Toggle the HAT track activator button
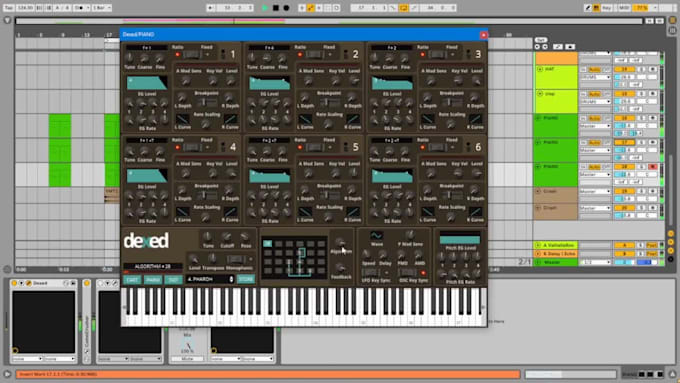Image resolution: width=680 pixels, height=383 pixels. (625, 69)
